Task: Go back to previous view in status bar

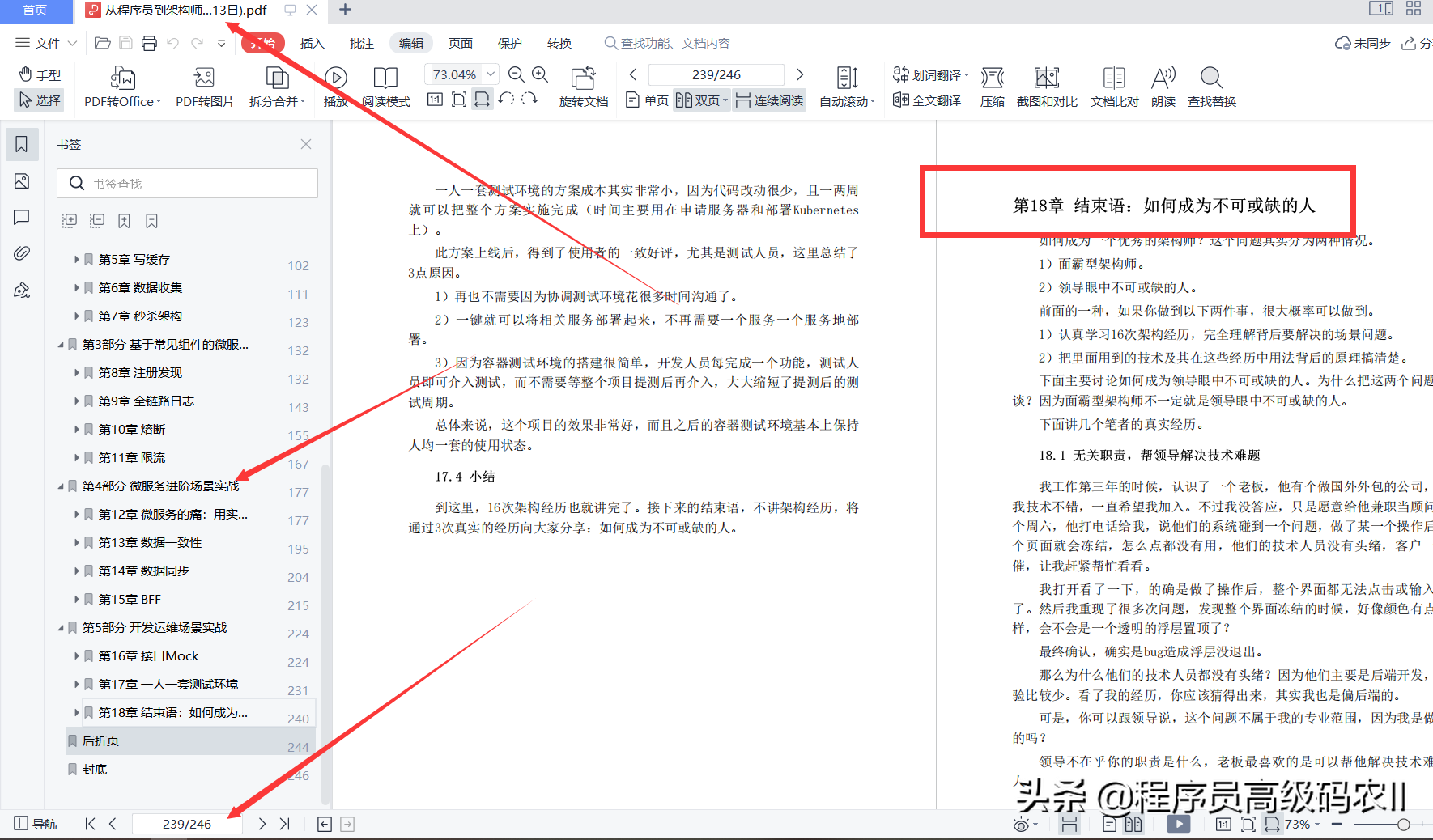Action: pos(324,824)
